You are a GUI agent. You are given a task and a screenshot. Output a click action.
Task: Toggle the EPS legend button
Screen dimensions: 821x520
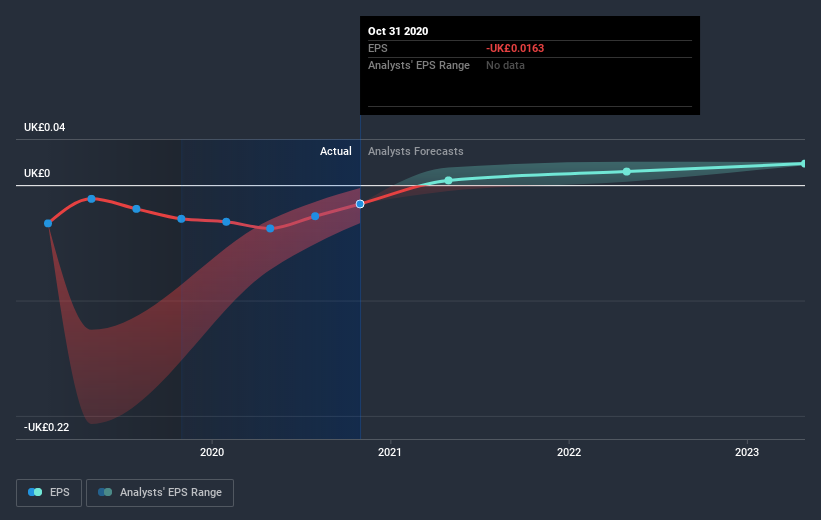49,492
